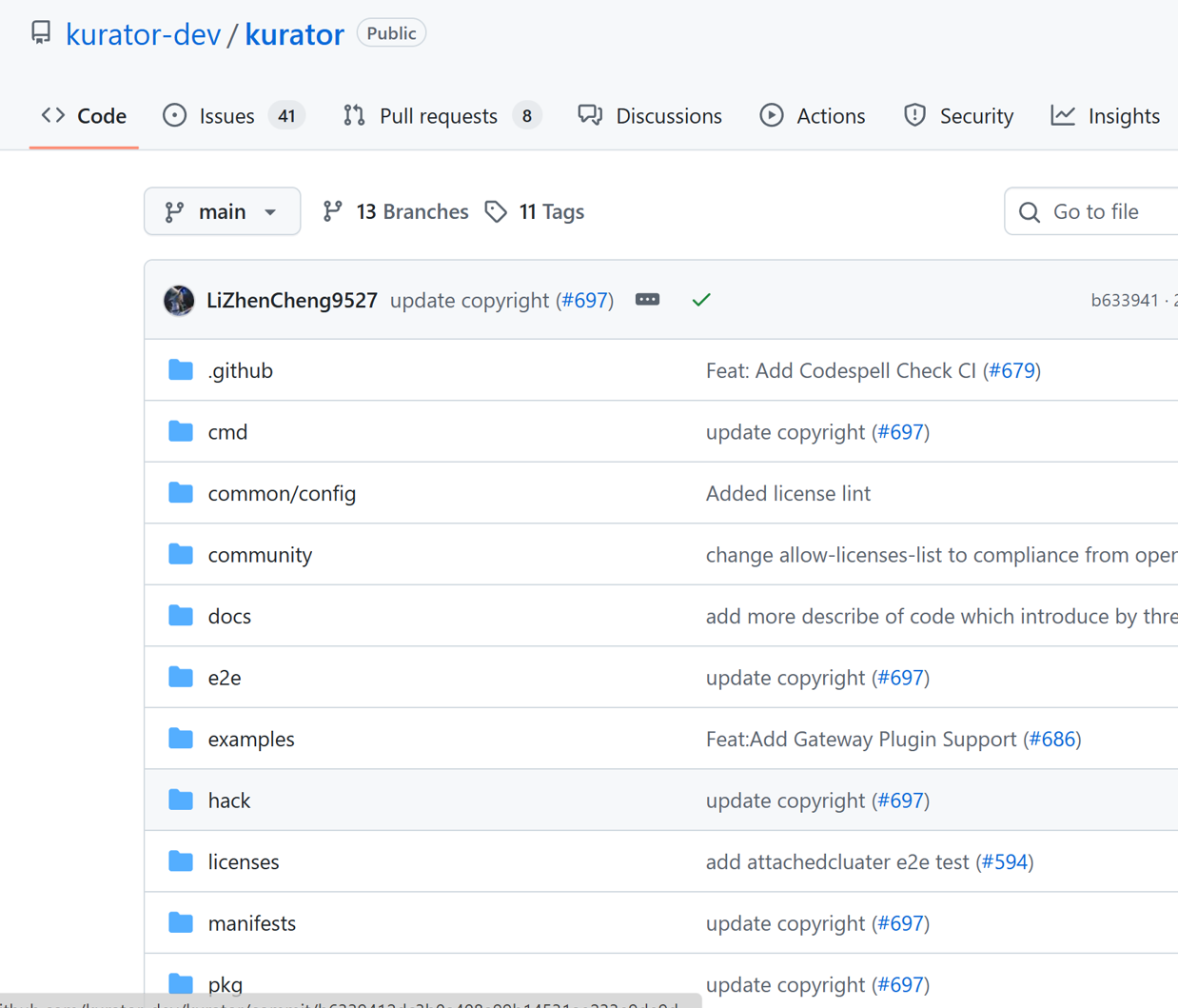1178x1008 pixels.
Task: Expand the main branch dropdown
Action: point(222,211)
